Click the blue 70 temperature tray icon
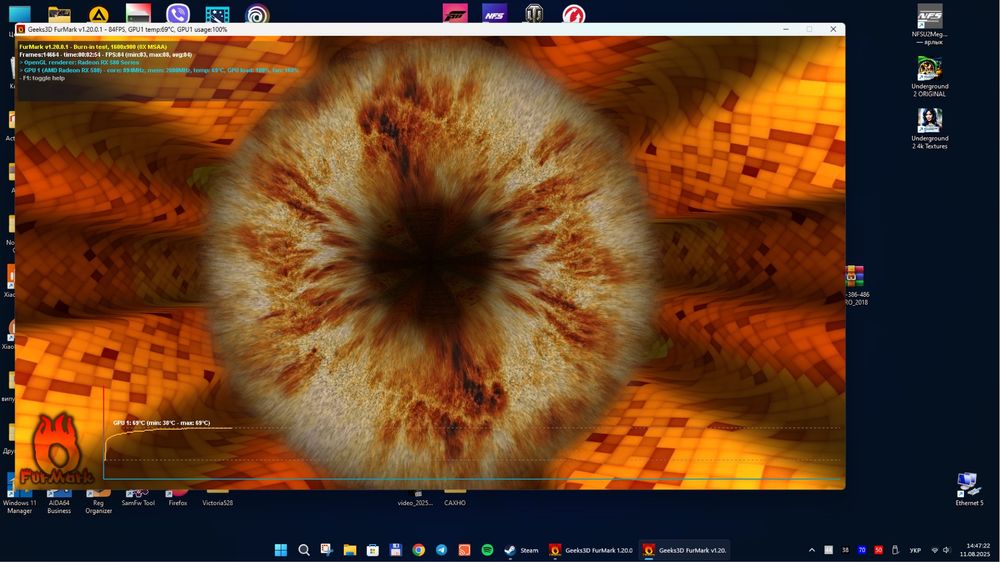 (x=862, y=550)
